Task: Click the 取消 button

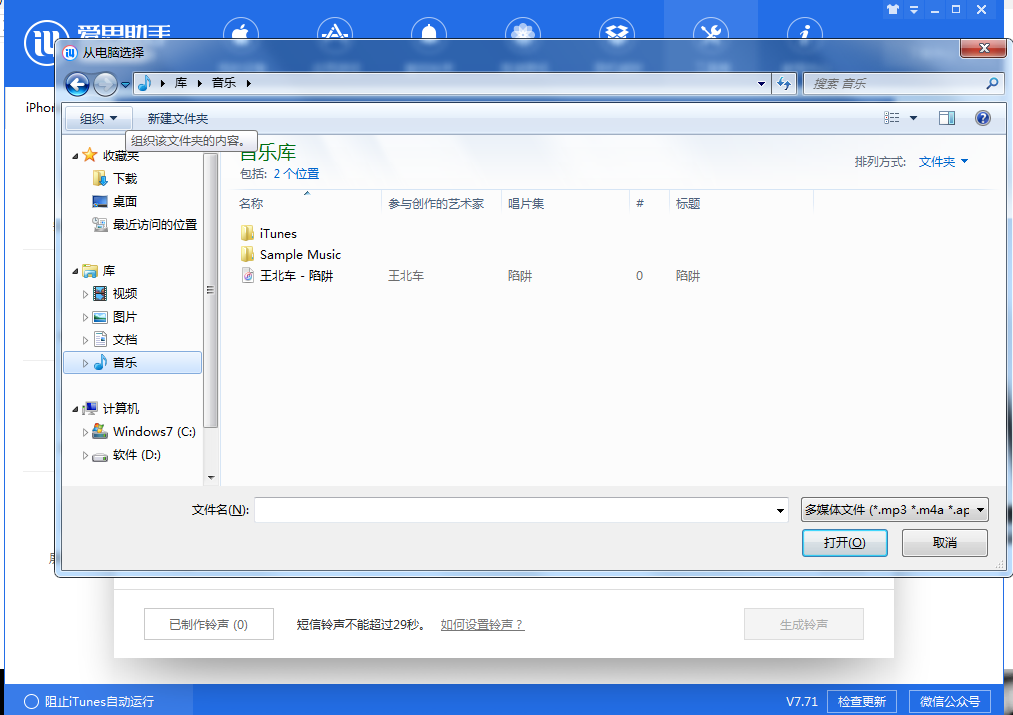Action: coord(945,543)
